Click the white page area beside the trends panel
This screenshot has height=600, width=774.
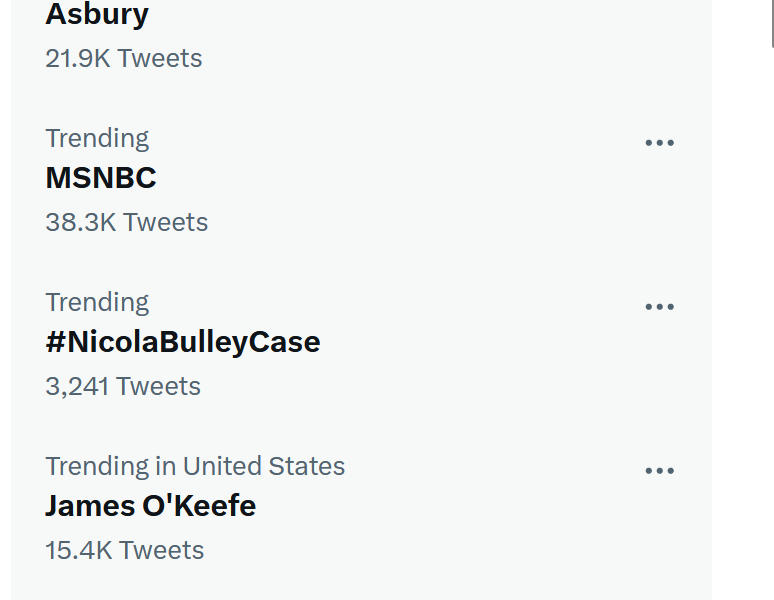[x=740, y=300]
